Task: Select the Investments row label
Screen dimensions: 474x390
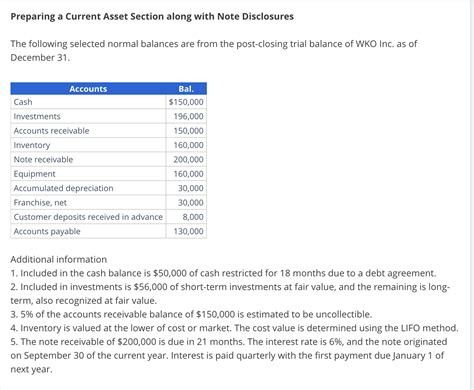Action: tap(37, 116)
